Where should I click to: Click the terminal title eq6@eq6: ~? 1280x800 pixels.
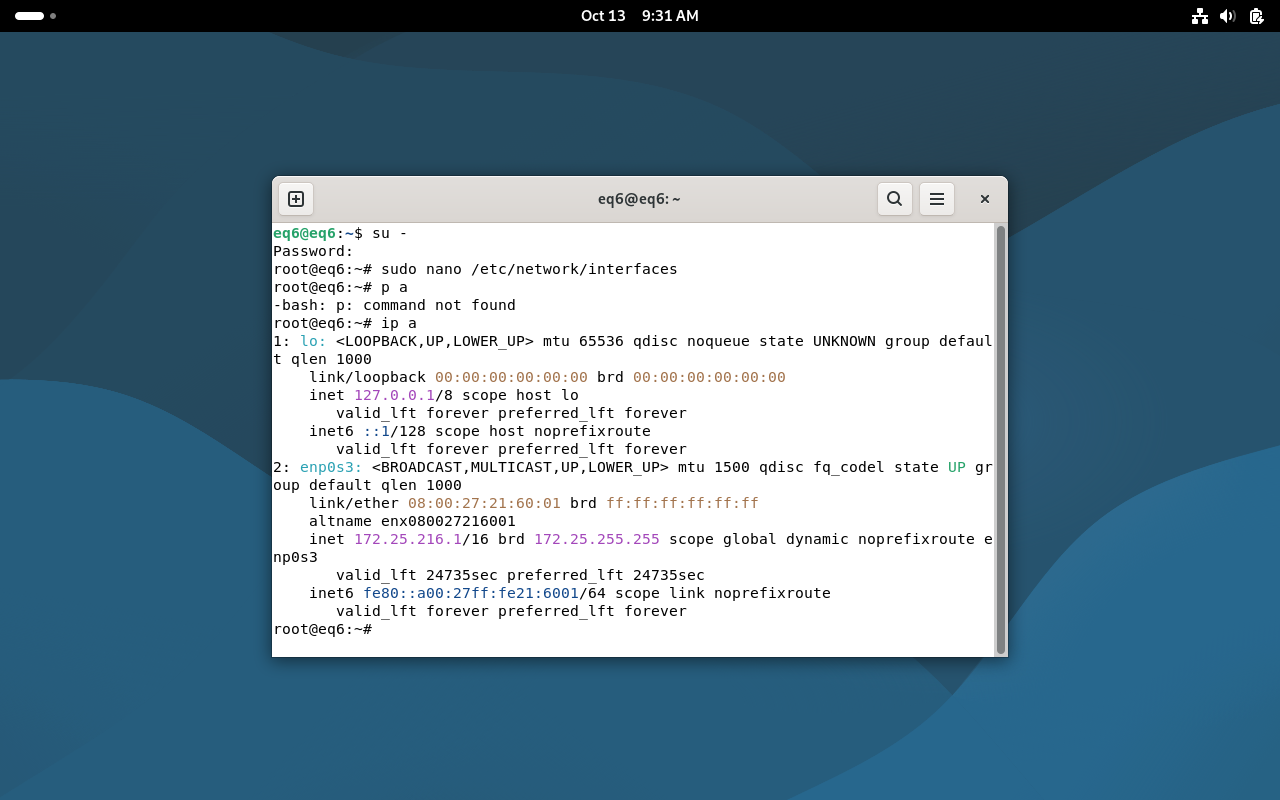[x=639, y=199]
